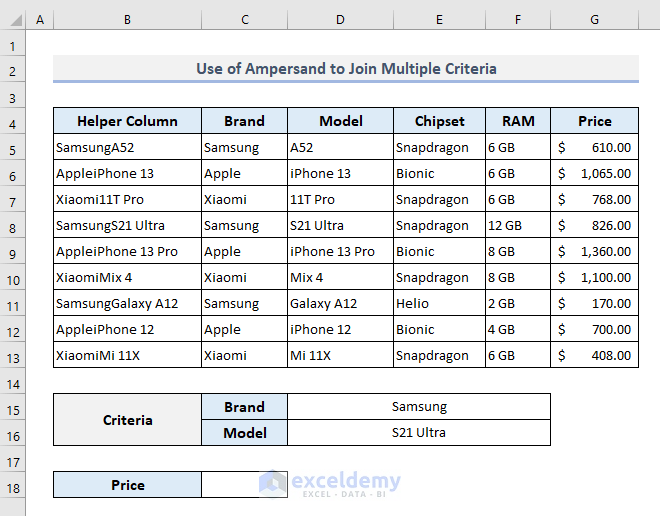Select price cell '1,100.00'
Image resolution: width=660 pixels, height=516 pixels.
tap(594, 277)
